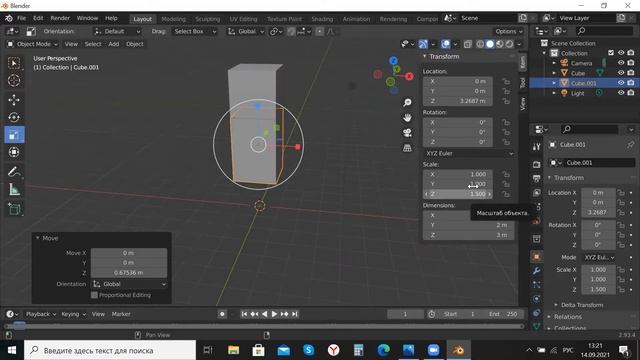Select the Rotate tool
The width and height of the screenshot is (640, 360).
click(14, 118)
